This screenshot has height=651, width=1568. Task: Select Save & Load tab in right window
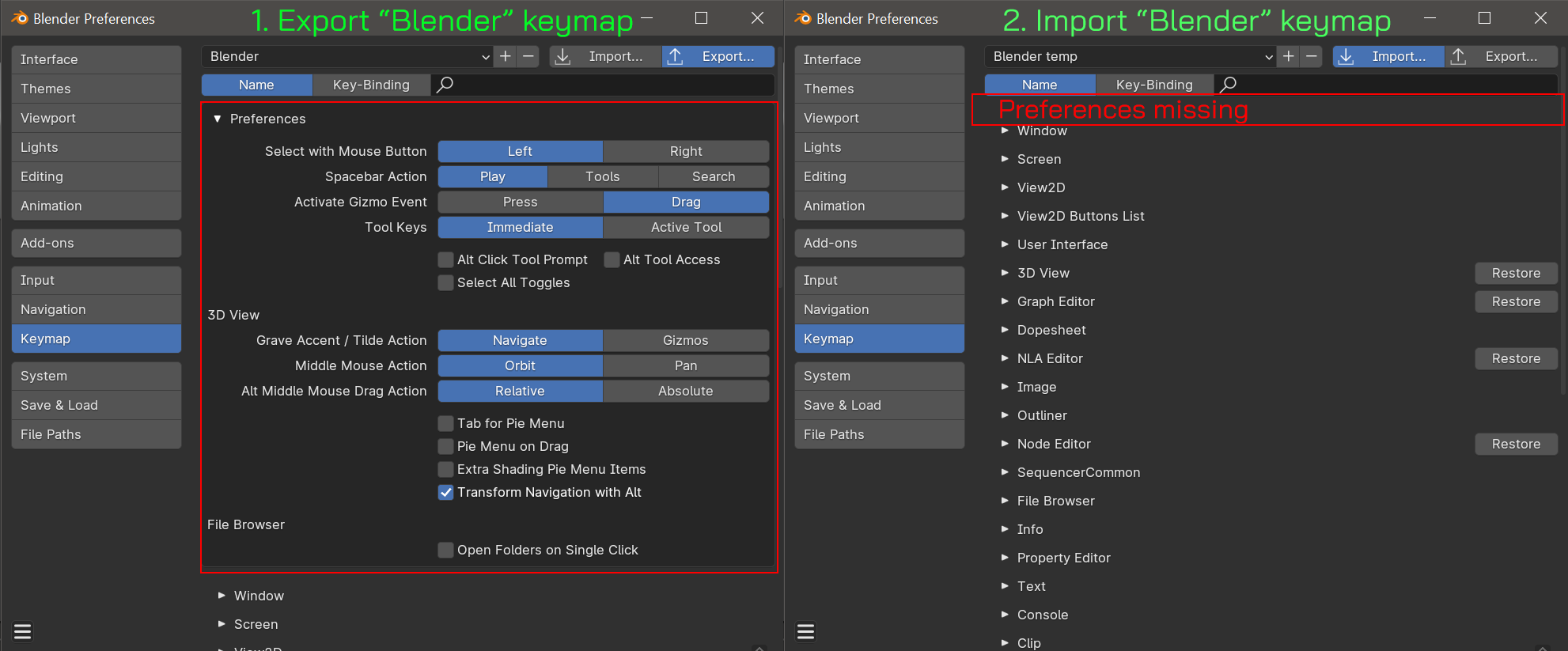click(880, 405)
